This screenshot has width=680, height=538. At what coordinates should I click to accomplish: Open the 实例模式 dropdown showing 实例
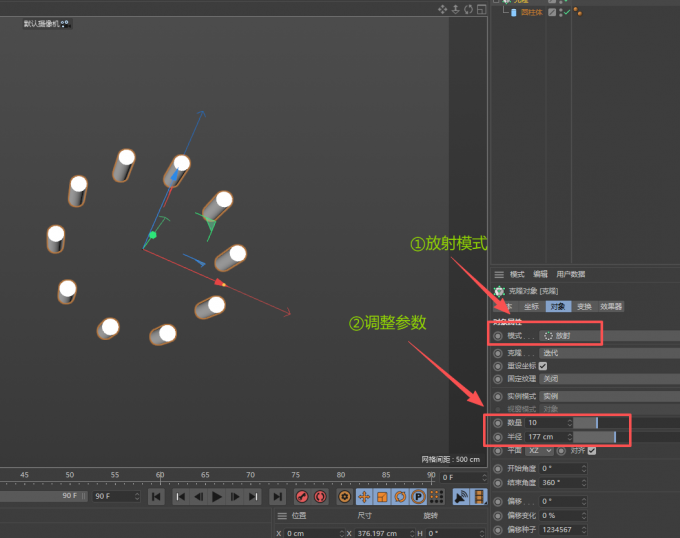tap(609, 396)
